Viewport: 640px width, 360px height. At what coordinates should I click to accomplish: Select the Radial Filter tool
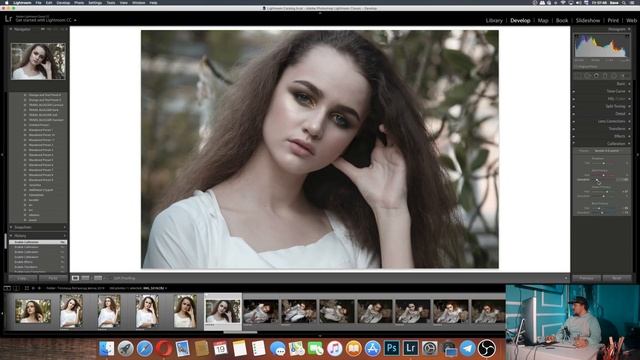(614, 76)
